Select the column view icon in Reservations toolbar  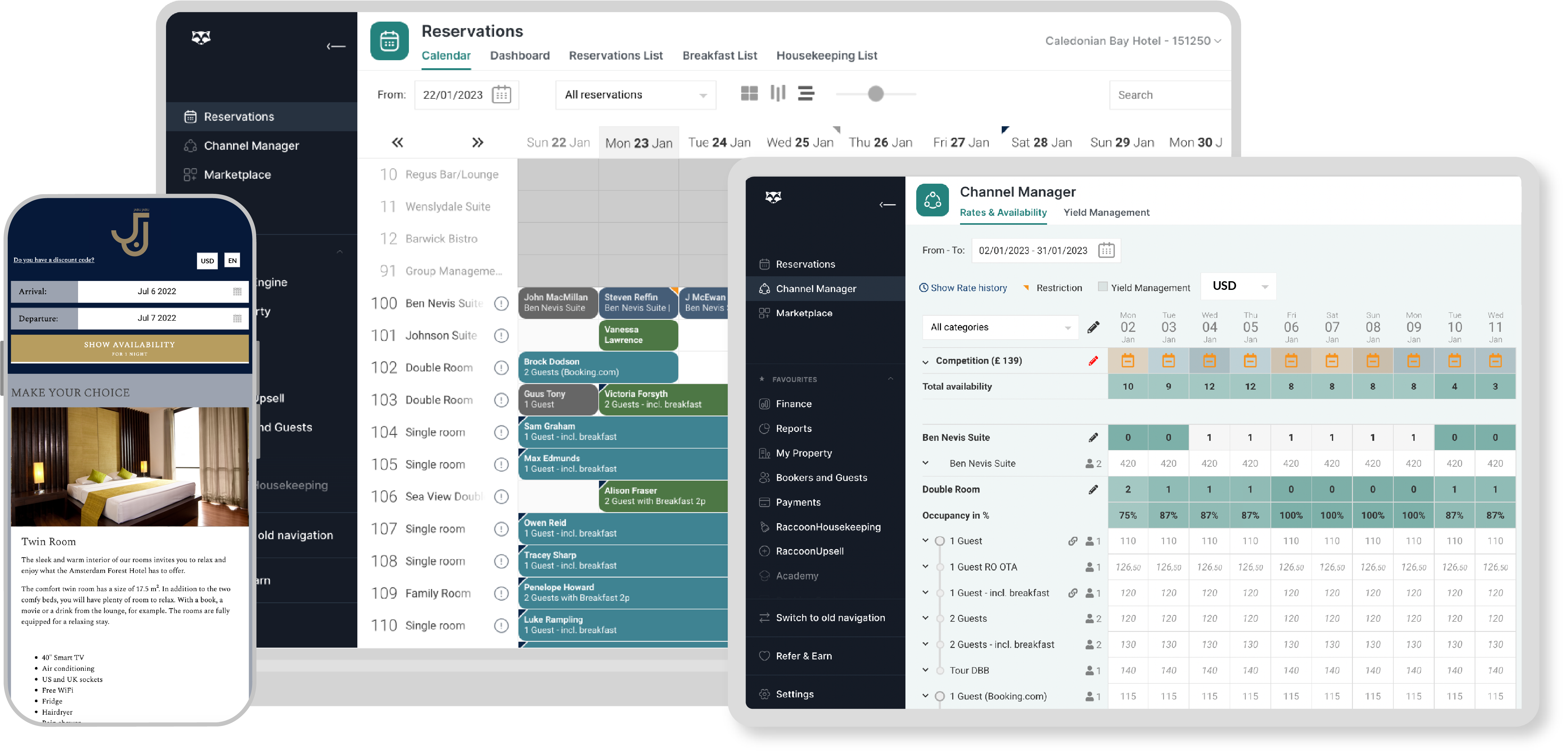[777, 94]
